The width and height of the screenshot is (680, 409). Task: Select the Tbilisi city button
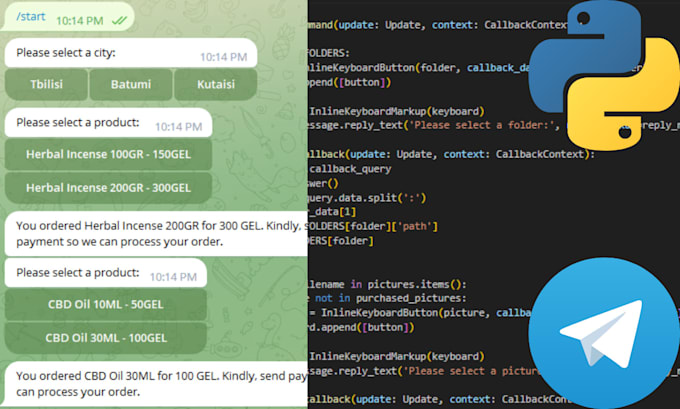click(x=45, y=84)
